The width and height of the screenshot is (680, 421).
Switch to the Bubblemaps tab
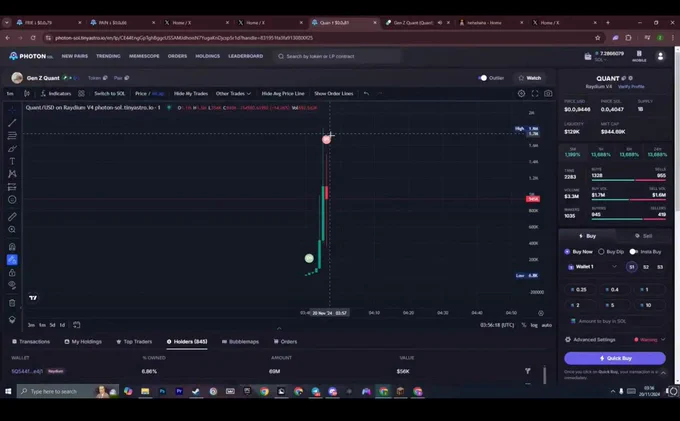click(240, 342)
